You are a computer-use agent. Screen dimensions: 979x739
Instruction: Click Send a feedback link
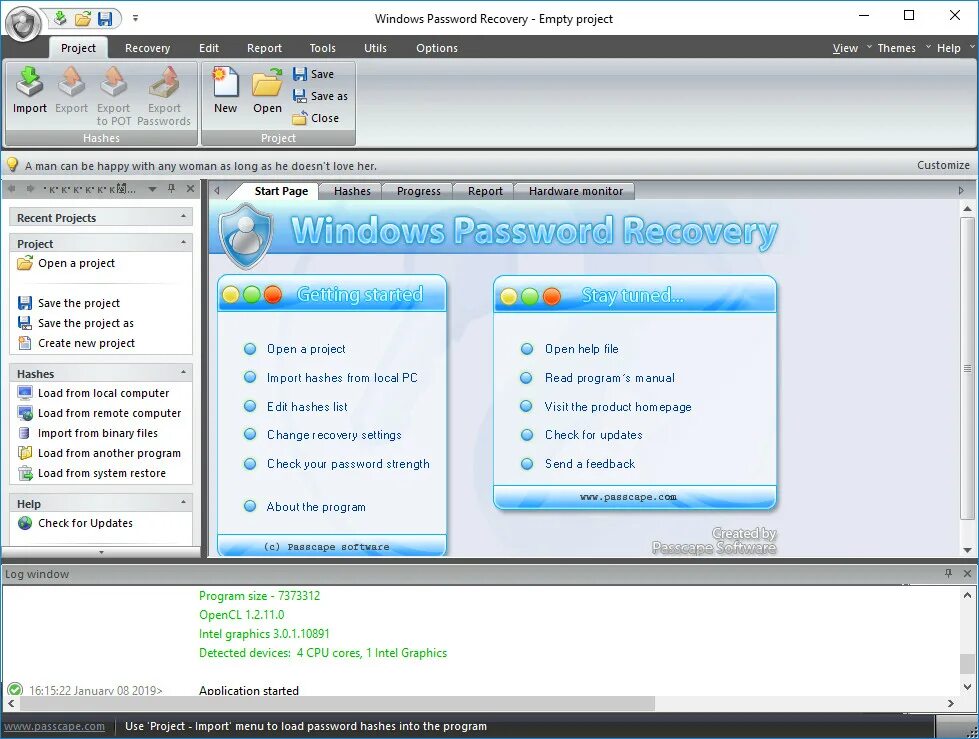(590, 464)
